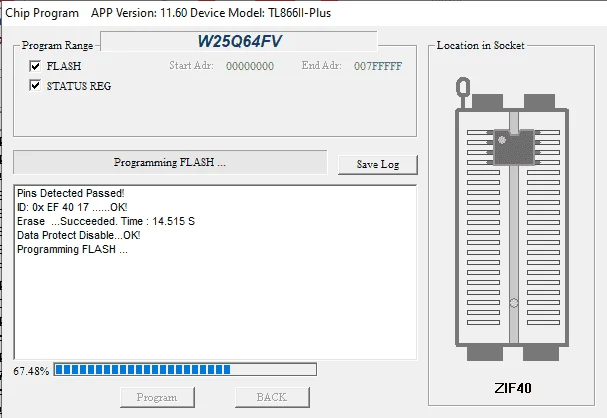
Task: Click the Start Adr value 00000000
Action: point(250,66)
